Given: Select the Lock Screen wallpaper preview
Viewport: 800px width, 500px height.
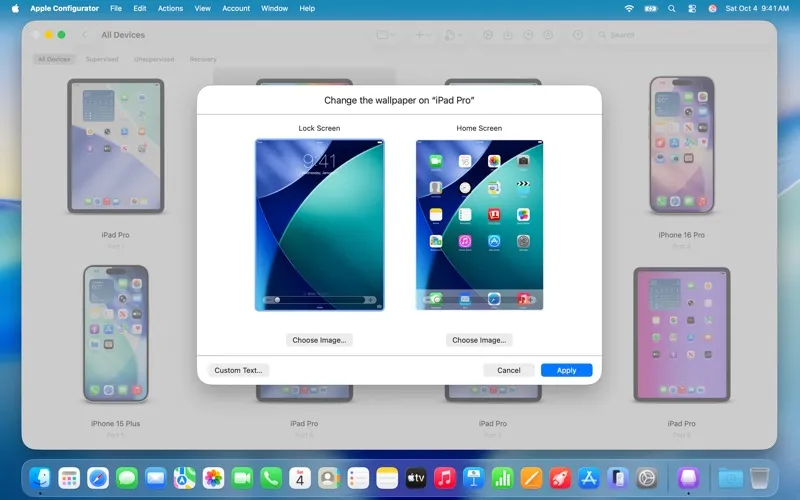Looking at the screenshot, I should (319, 224).
